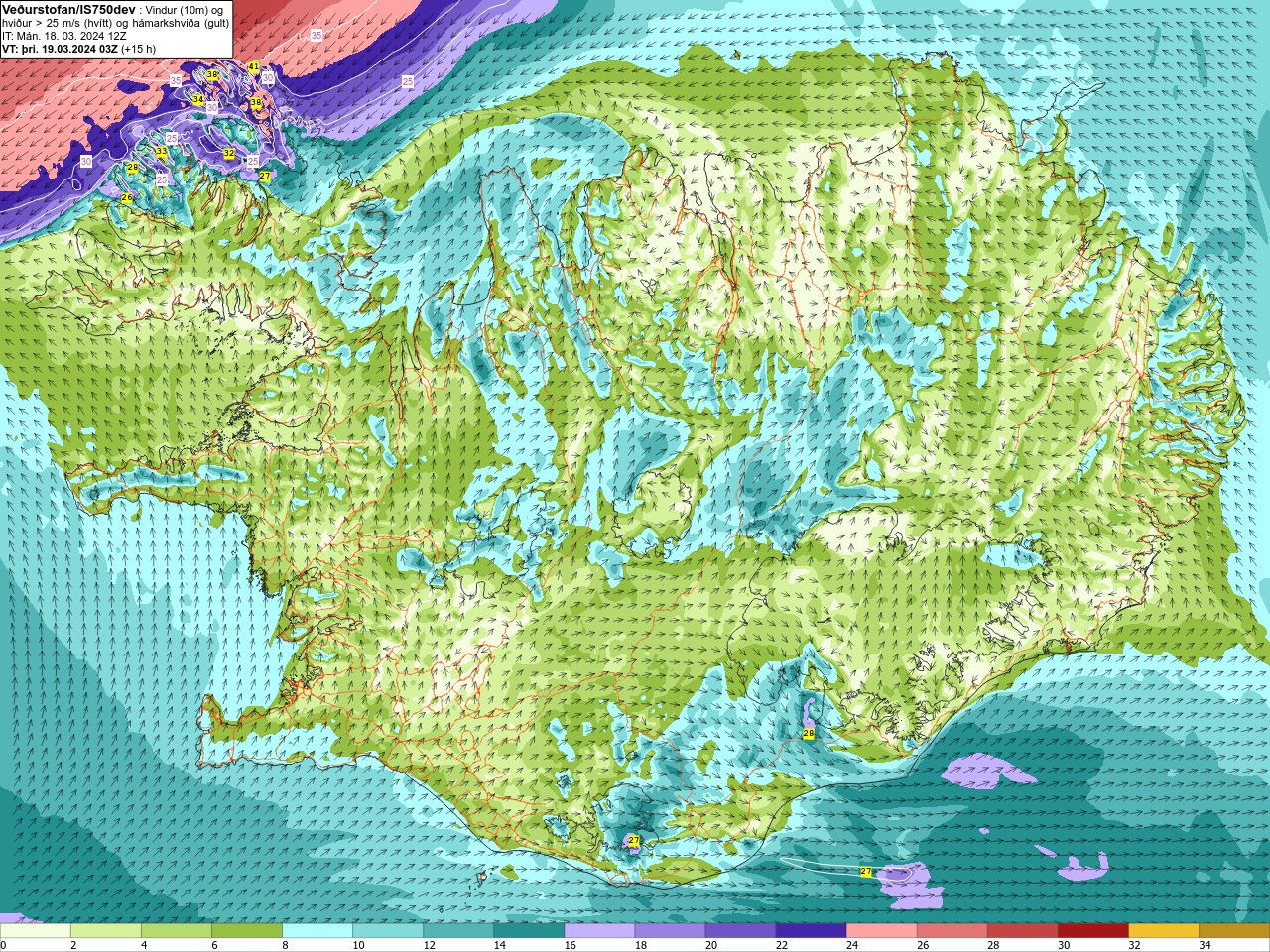Click the "IT: Mán. 18. 03. 2024 12Z" line

pyautogui.click(x=64, y=36)
